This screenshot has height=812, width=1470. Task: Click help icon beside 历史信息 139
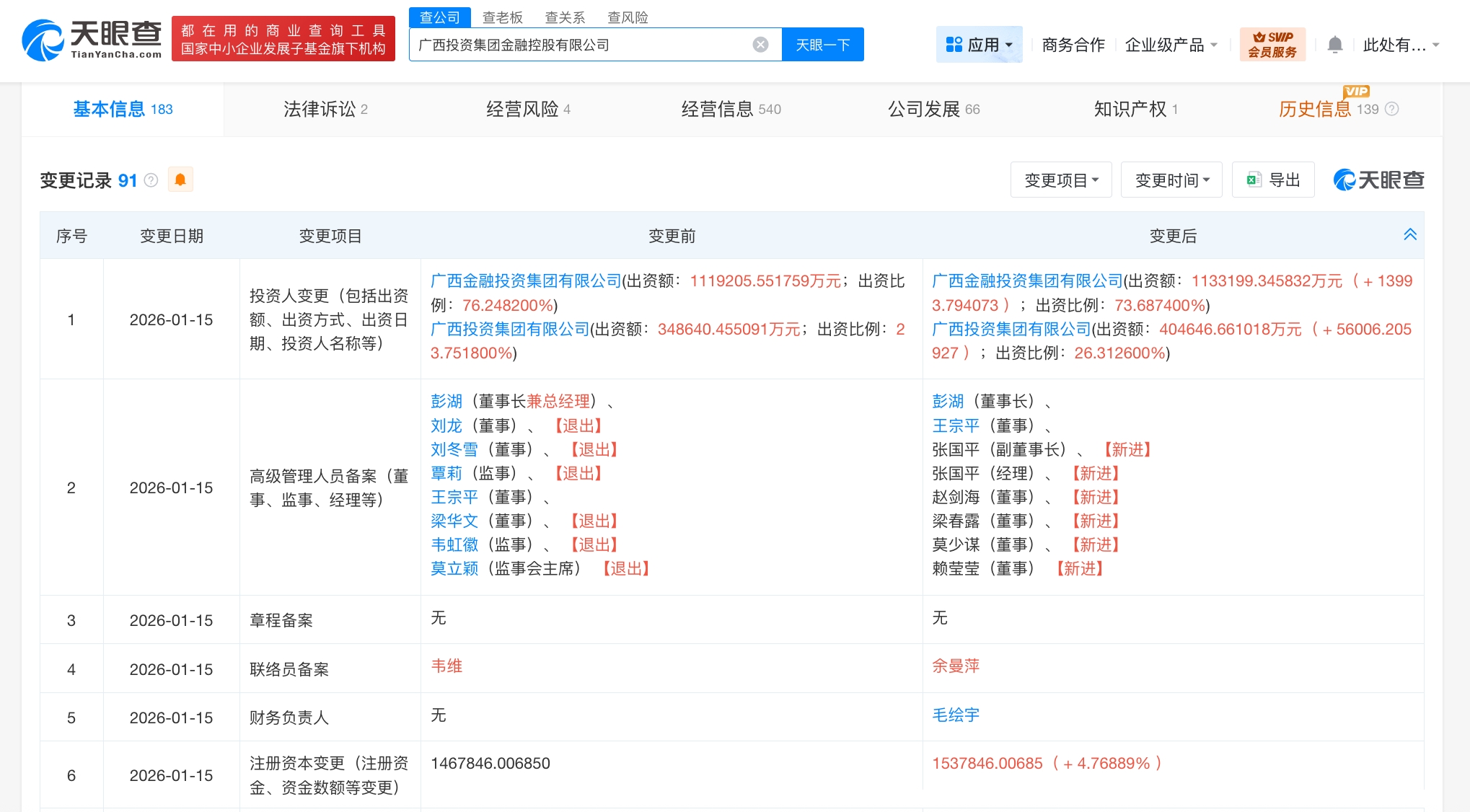coord(1392,109)
